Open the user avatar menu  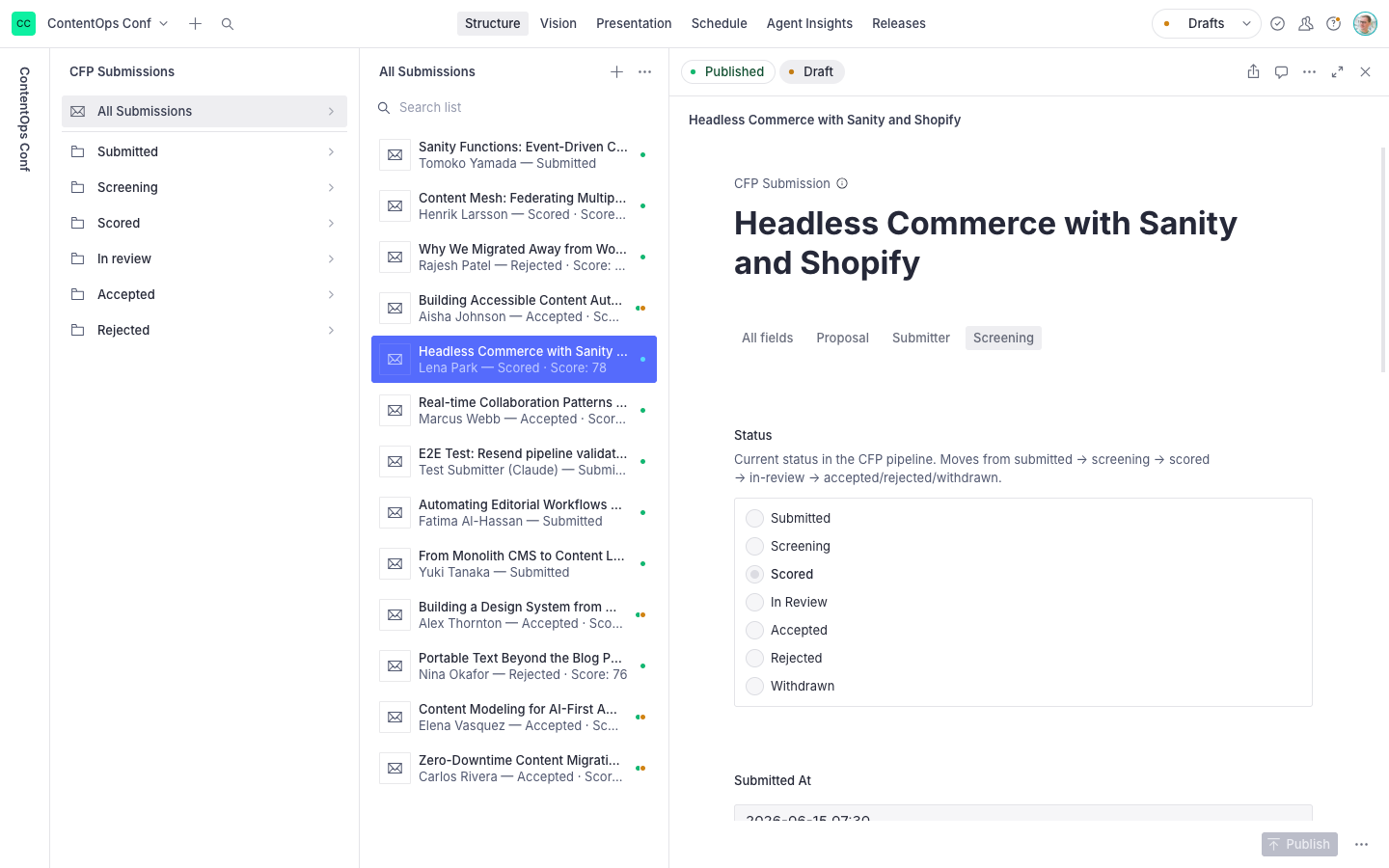[1365, 23]
